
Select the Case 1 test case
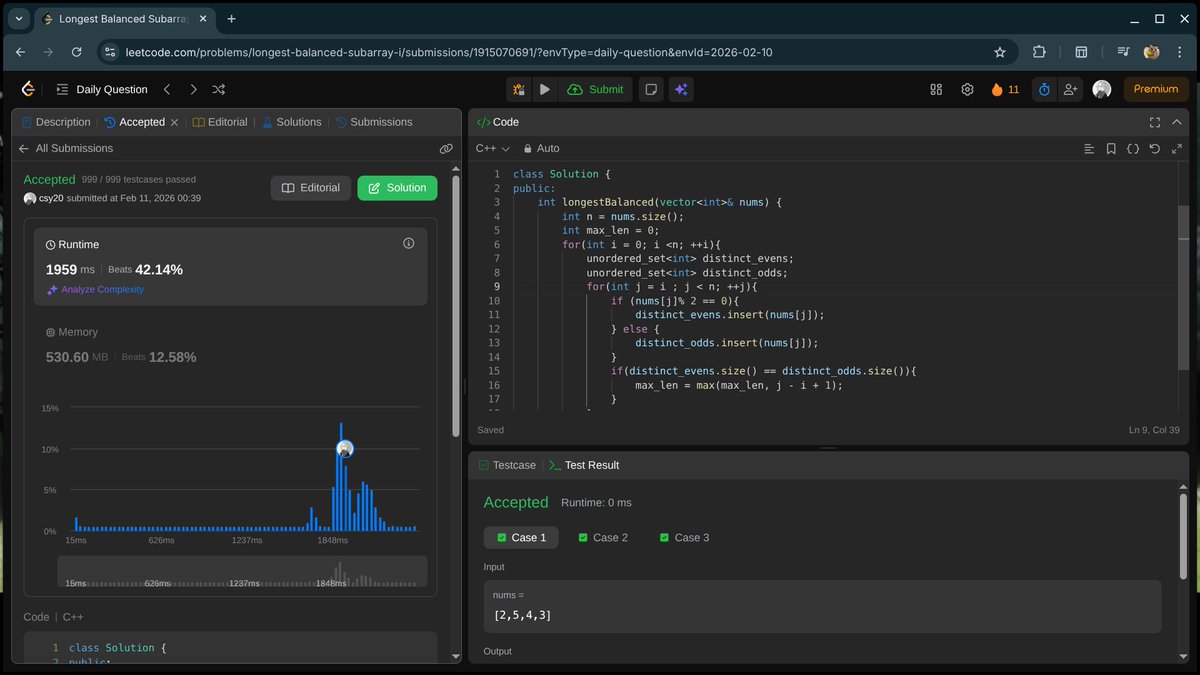tap(520, 537)
